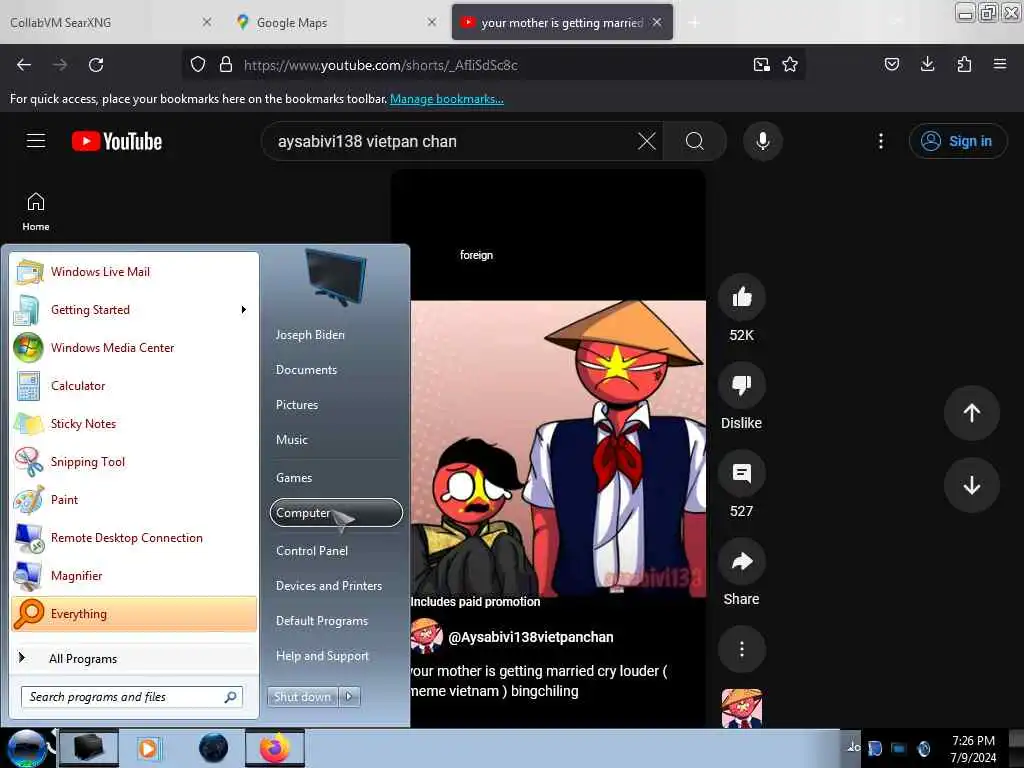Open Remote Desktop Connection
Screen dimensions: 1024x768
pyautogui.click(x=134, y=537)
